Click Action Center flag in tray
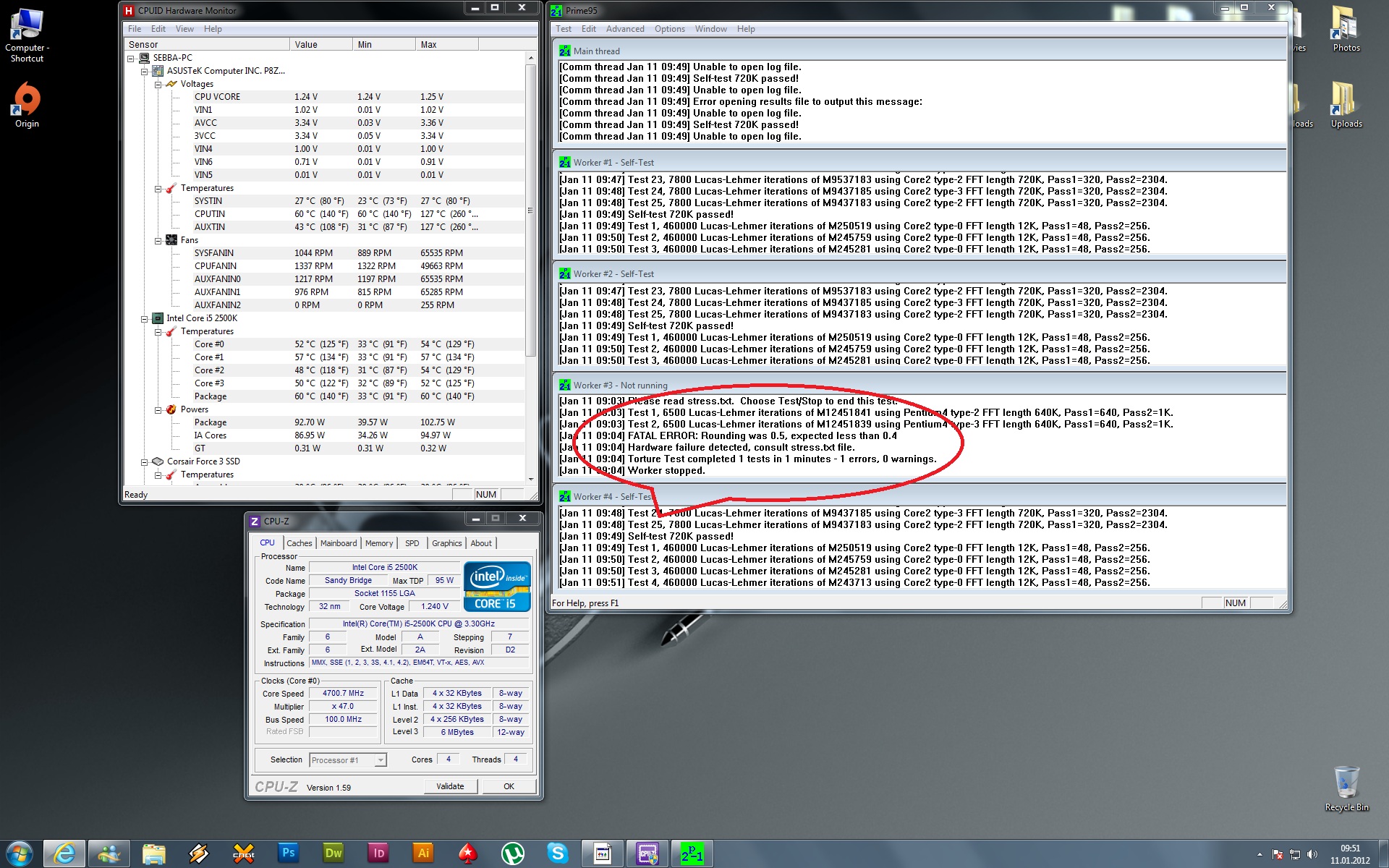 (1278, 854)
